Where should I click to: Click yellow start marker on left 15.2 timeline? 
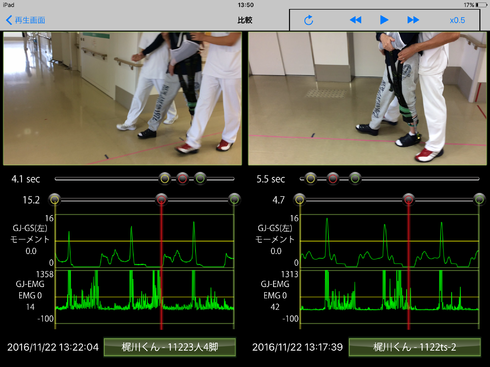point(55,200)
